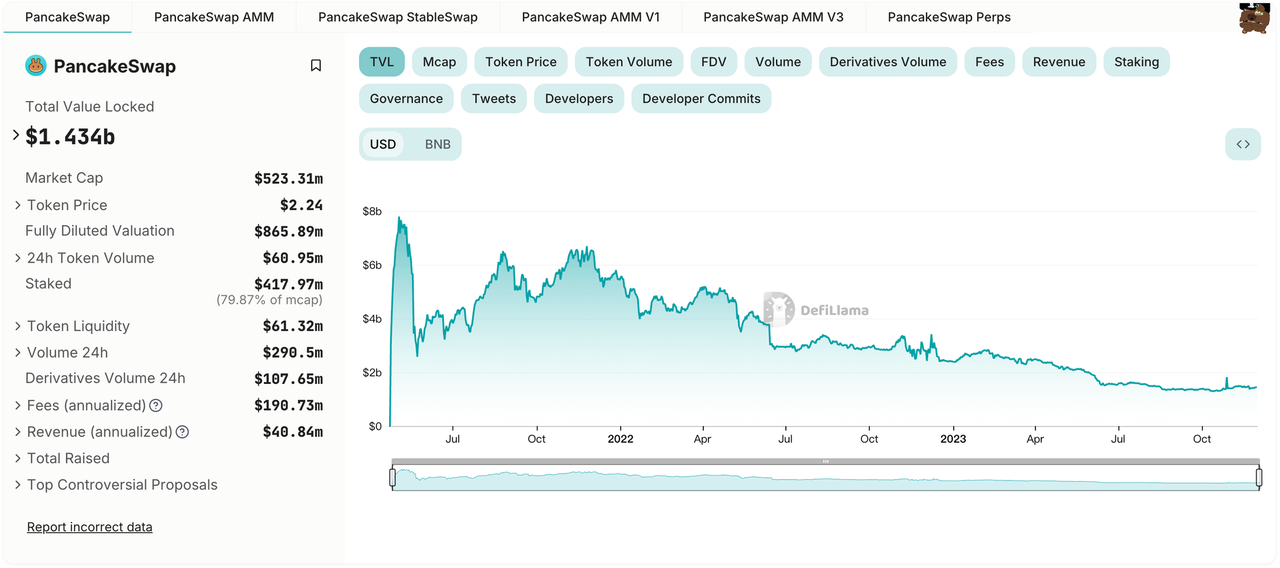Click the avatar icon in top right

(x=1254, y=18)
